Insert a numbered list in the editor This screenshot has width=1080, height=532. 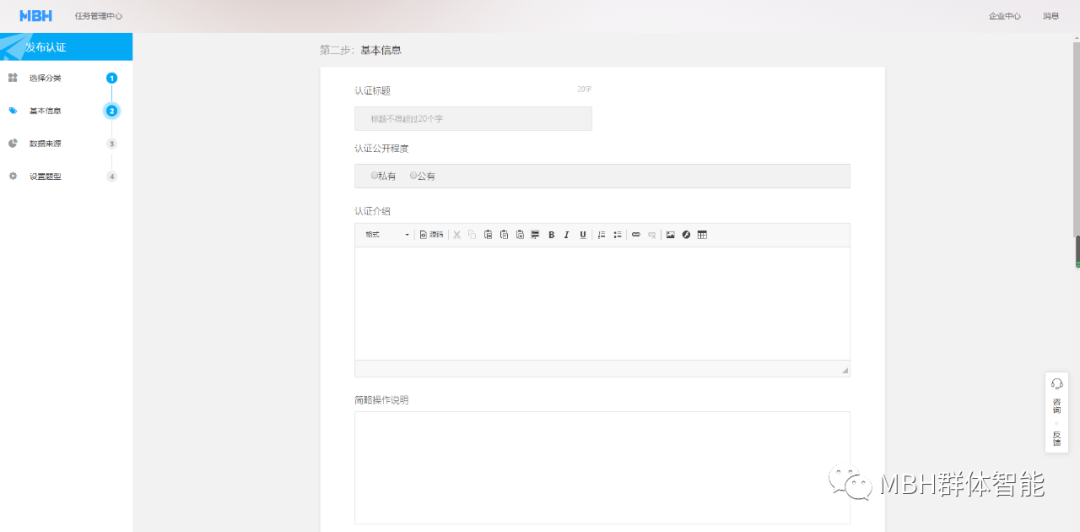coord(601,235)
